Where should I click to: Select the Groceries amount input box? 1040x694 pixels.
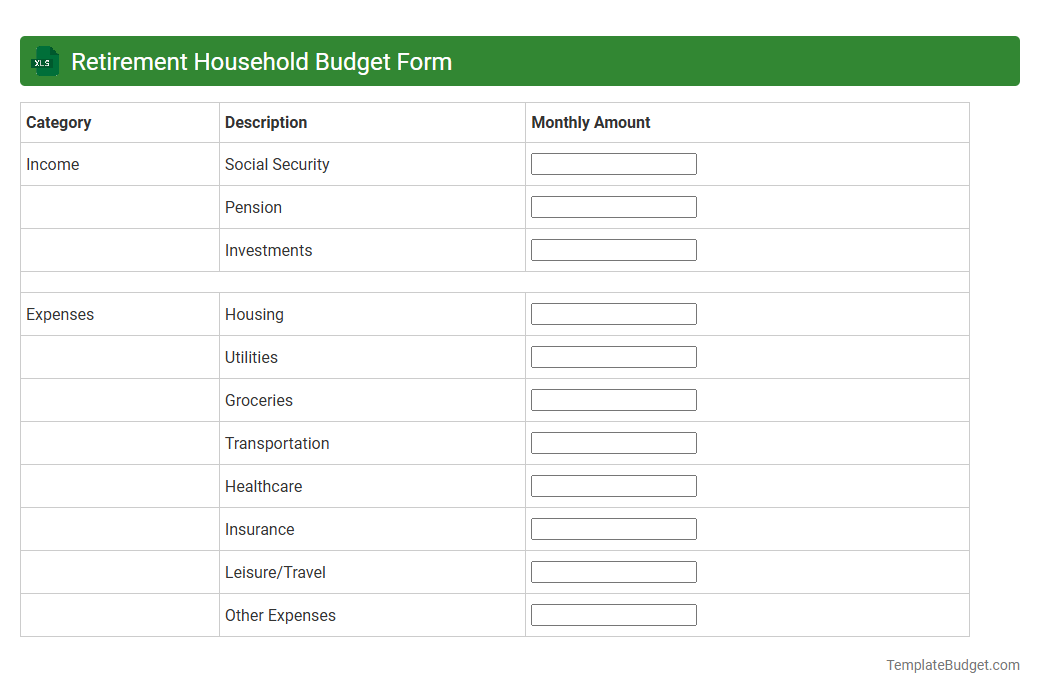pyautogui.click(x=613, y=399)
